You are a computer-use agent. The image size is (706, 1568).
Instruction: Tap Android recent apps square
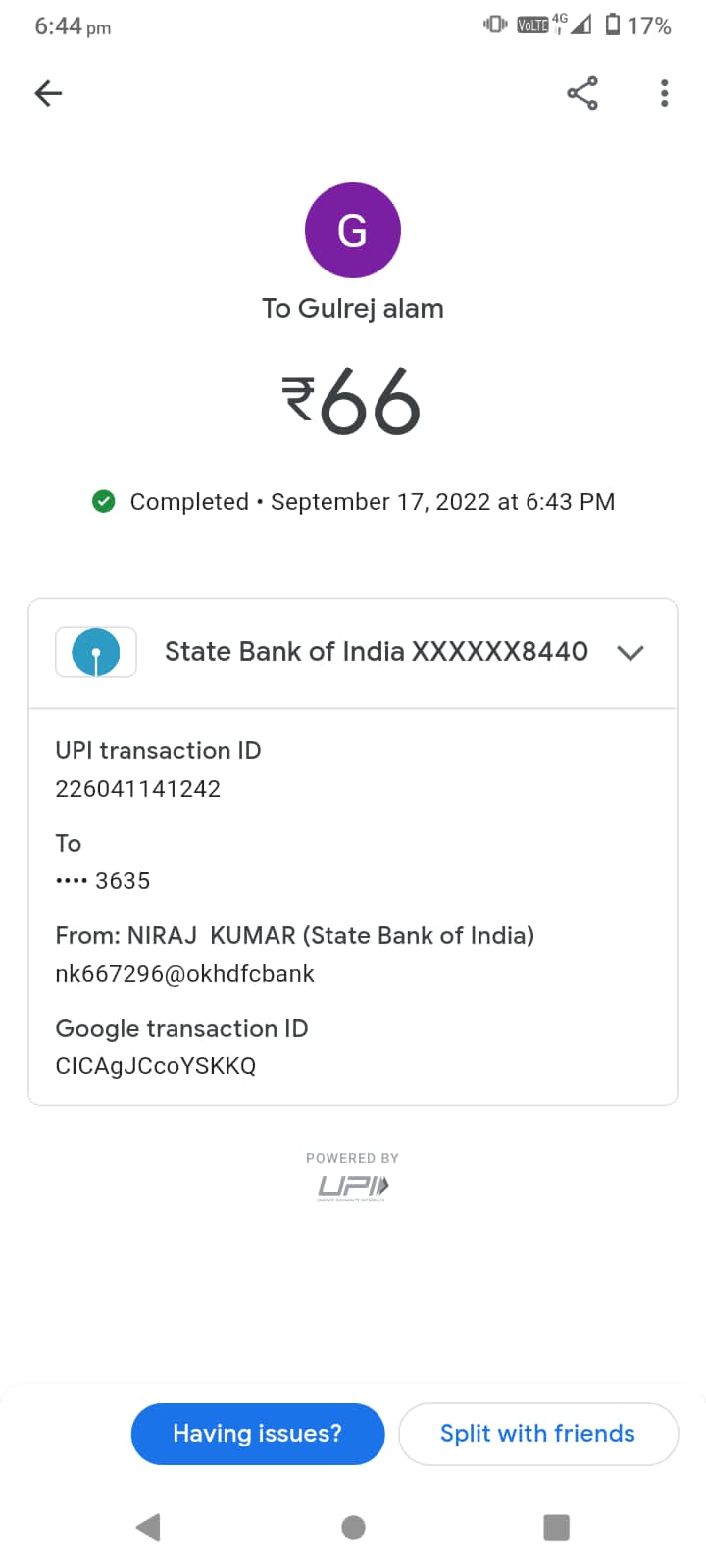pyautogui.click(x=556, y=1526)
